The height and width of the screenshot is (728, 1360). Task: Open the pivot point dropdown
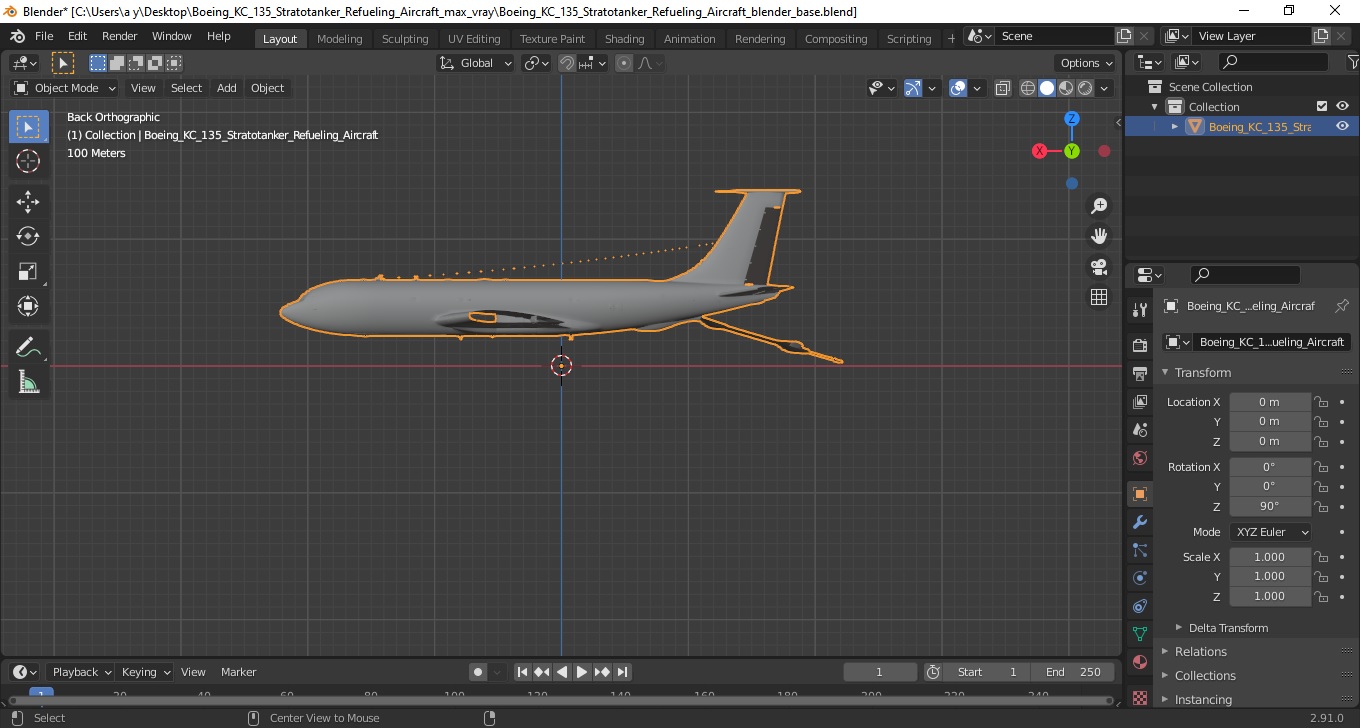[537, 63]
